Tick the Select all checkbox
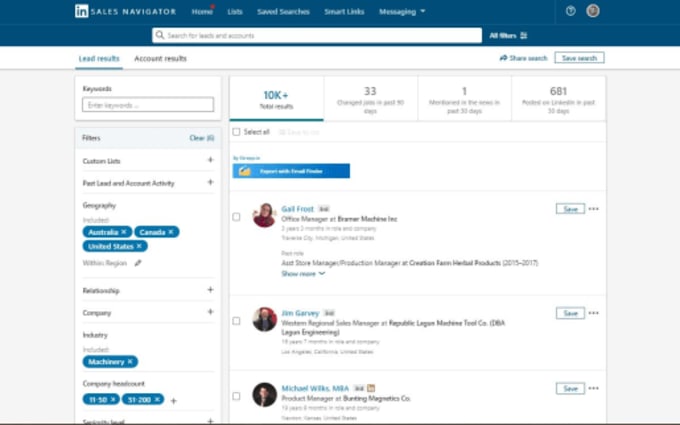Viewport: 680px width, 425px height. pyautogui.click(x=236, y=132)
